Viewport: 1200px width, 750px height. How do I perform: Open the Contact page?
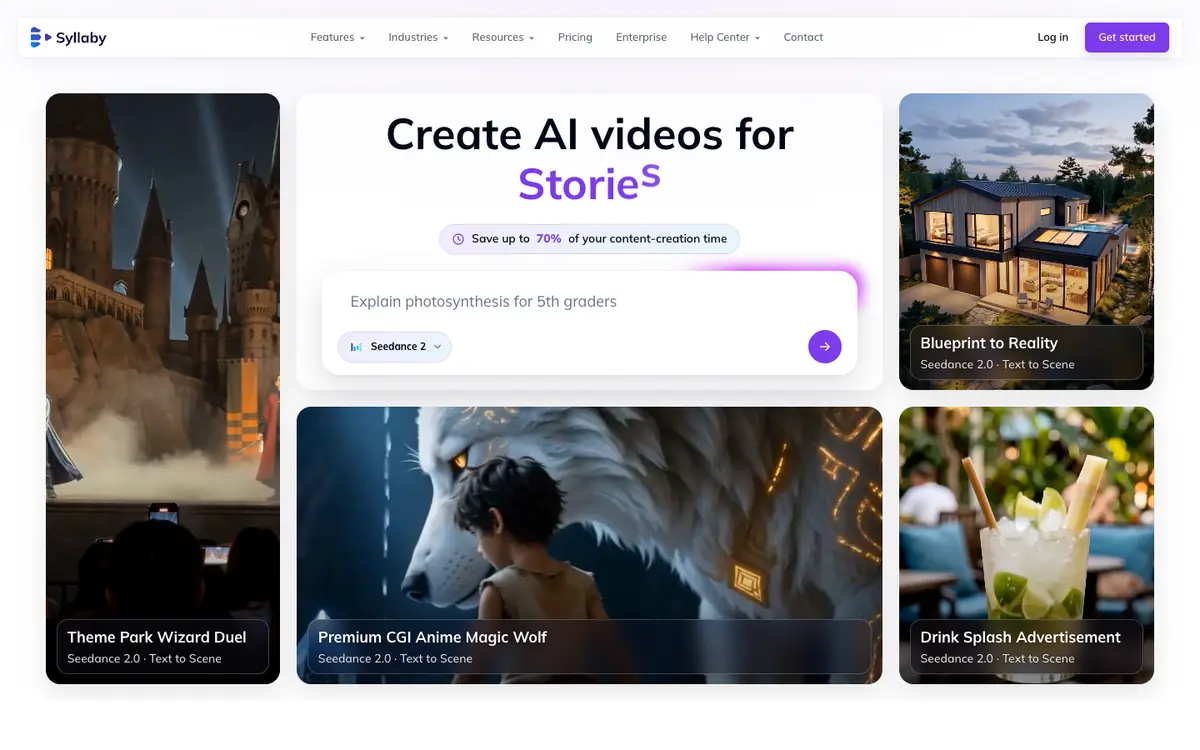[803, 37]
